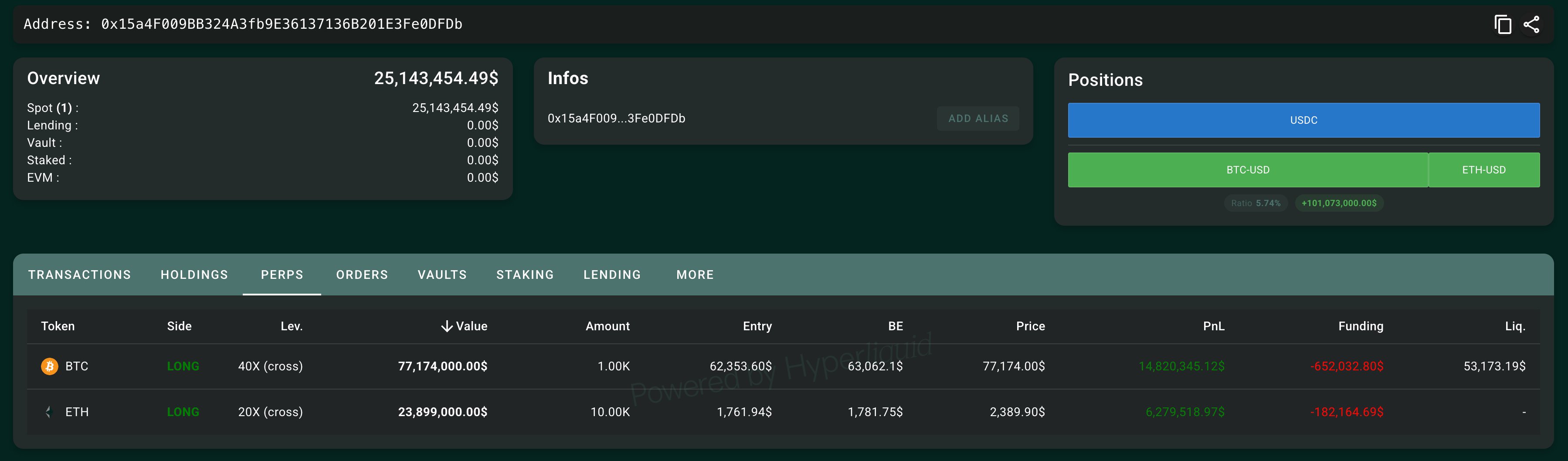Screen dimensions: 1568x461
Task: Sort by the Price column header
Action: [1031, 326]
